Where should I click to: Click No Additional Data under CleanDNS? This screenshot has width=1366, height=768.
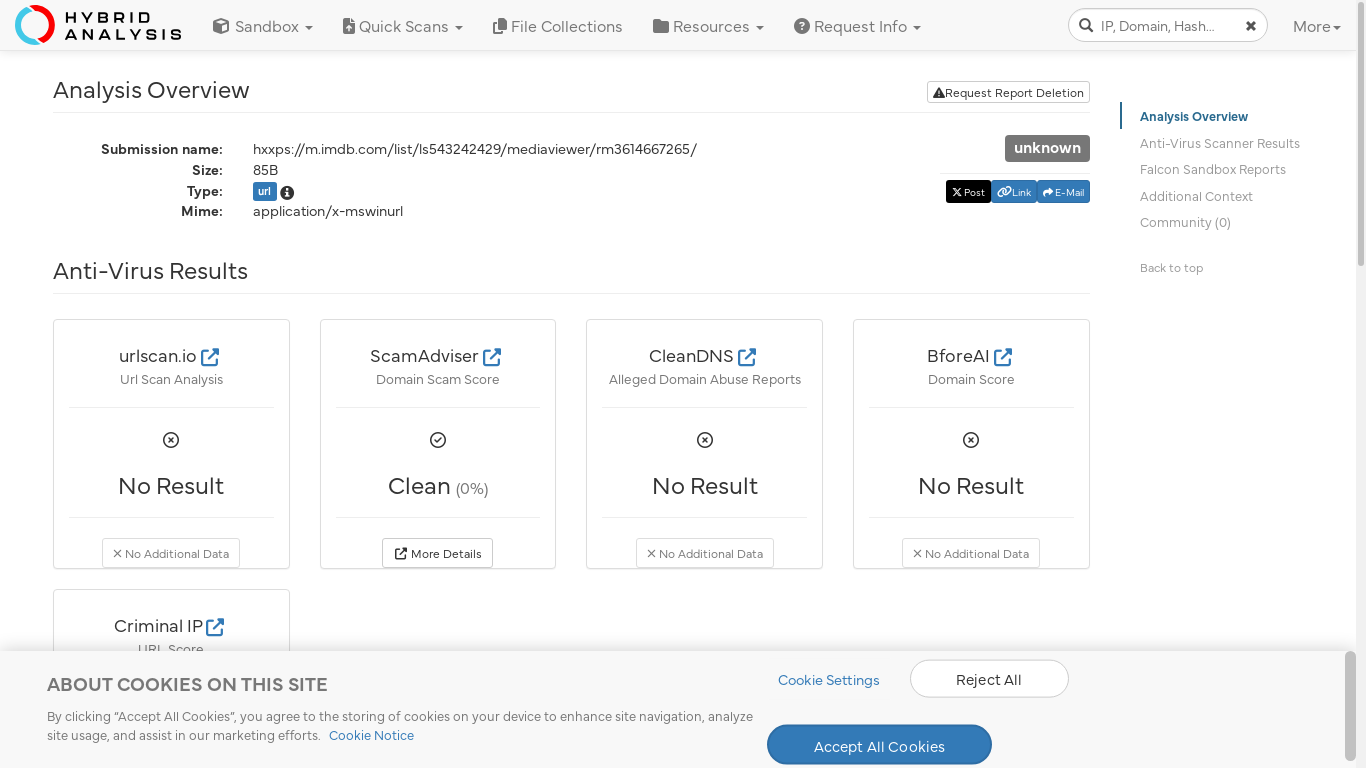click(x=705, y=553)
